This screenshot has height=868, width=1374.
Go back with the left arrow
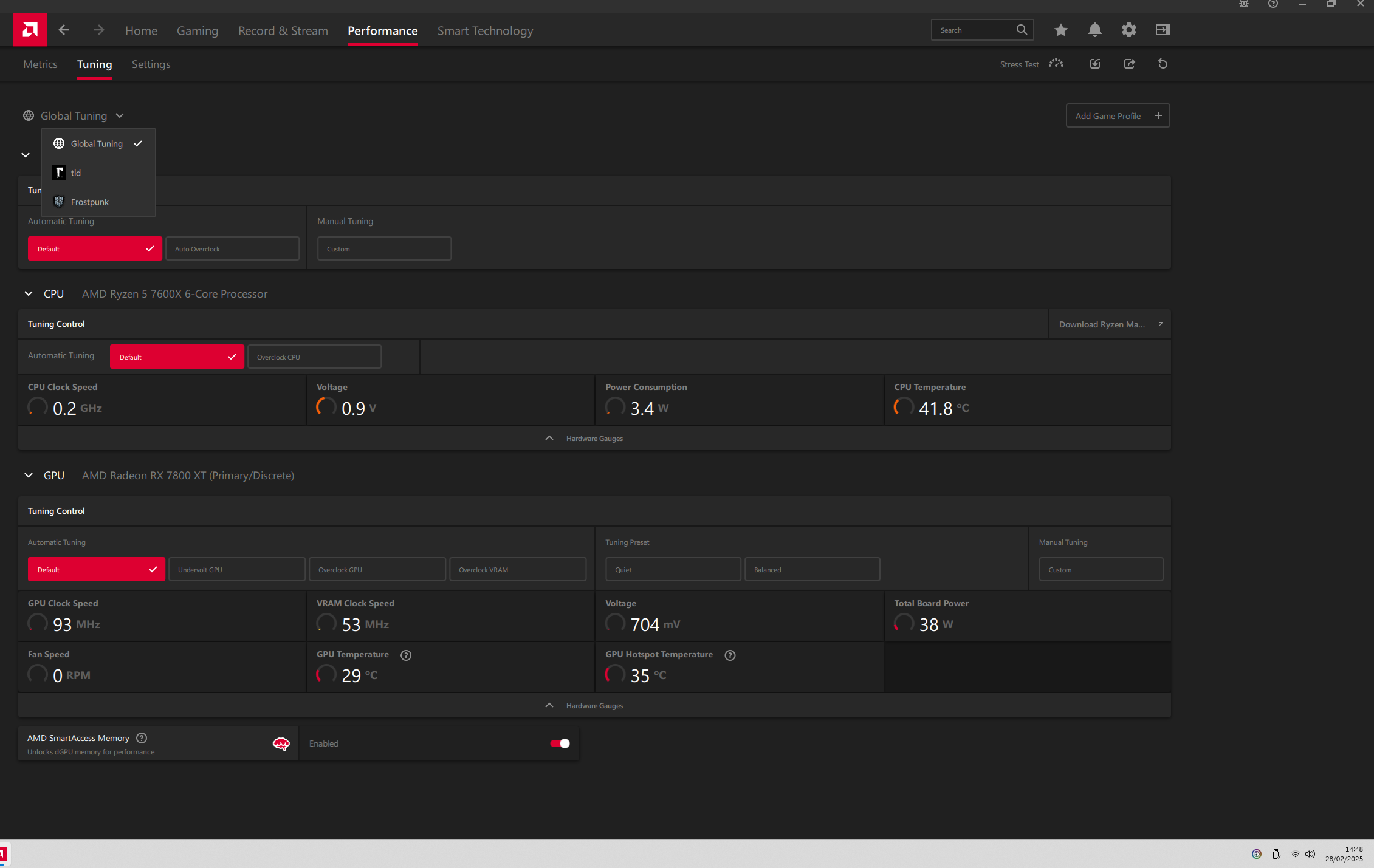point(64,30)
